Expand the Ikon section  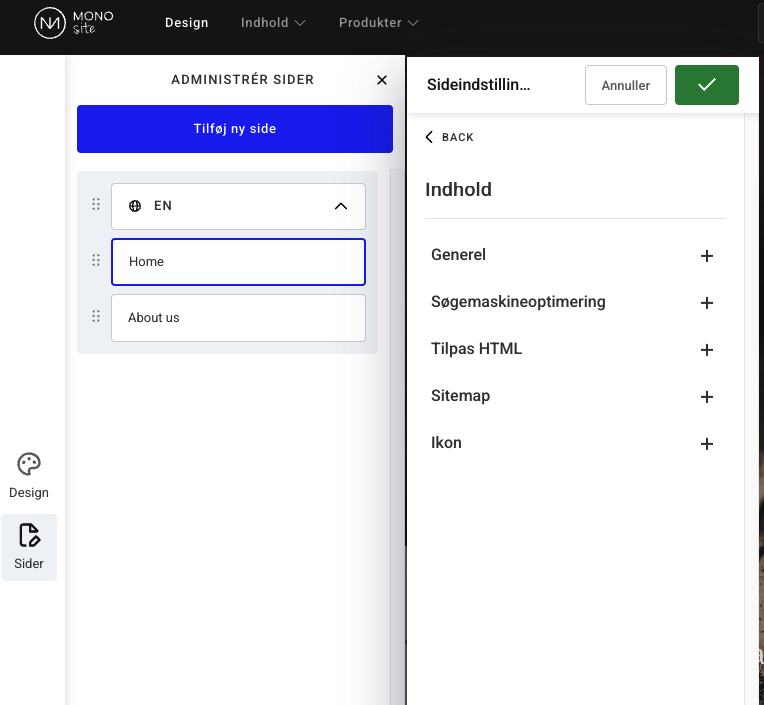click(x=706, y=444)
